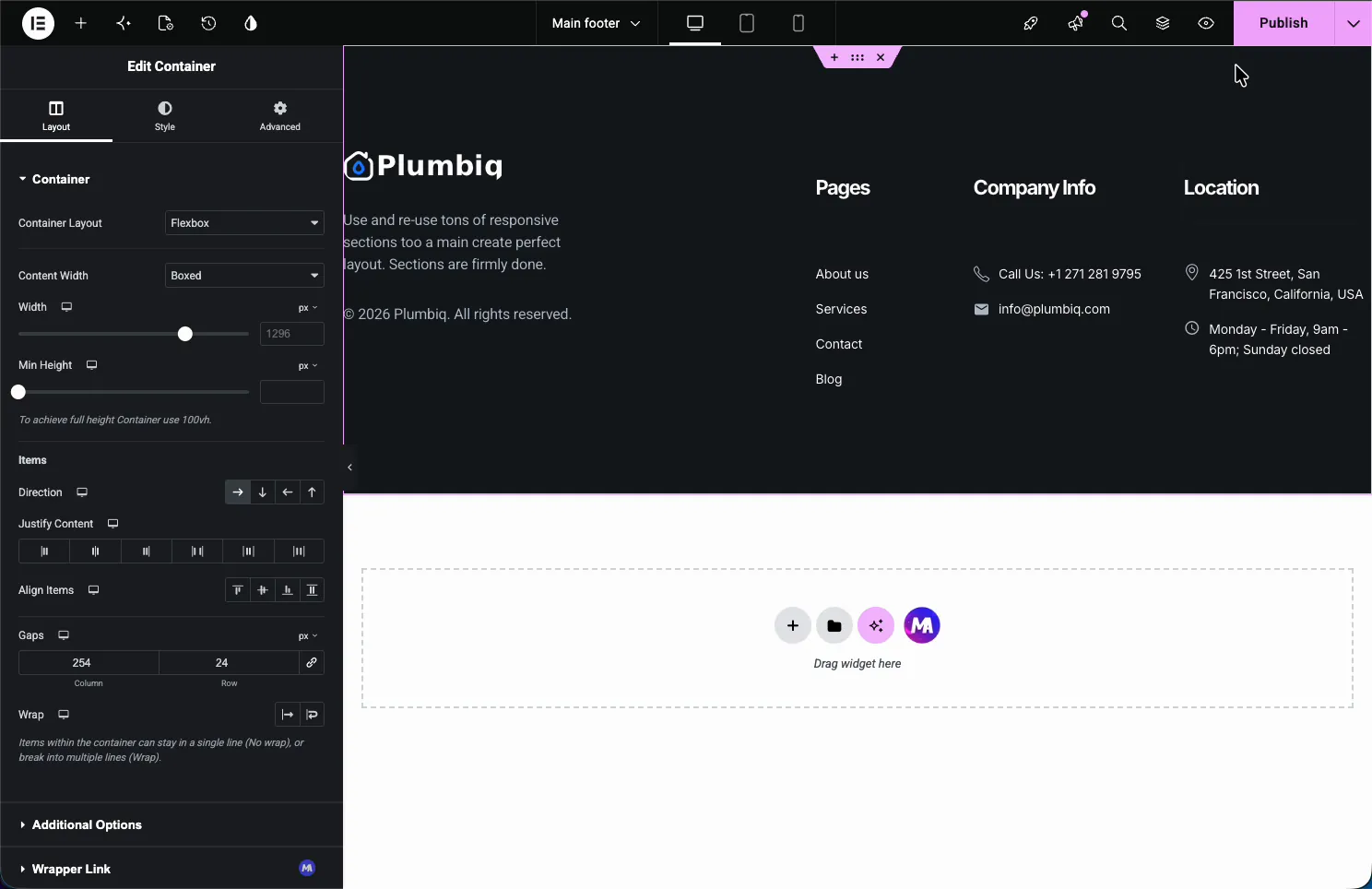Click the Width slider handle
The image size is (1372, 889).
tap(185, 334)
